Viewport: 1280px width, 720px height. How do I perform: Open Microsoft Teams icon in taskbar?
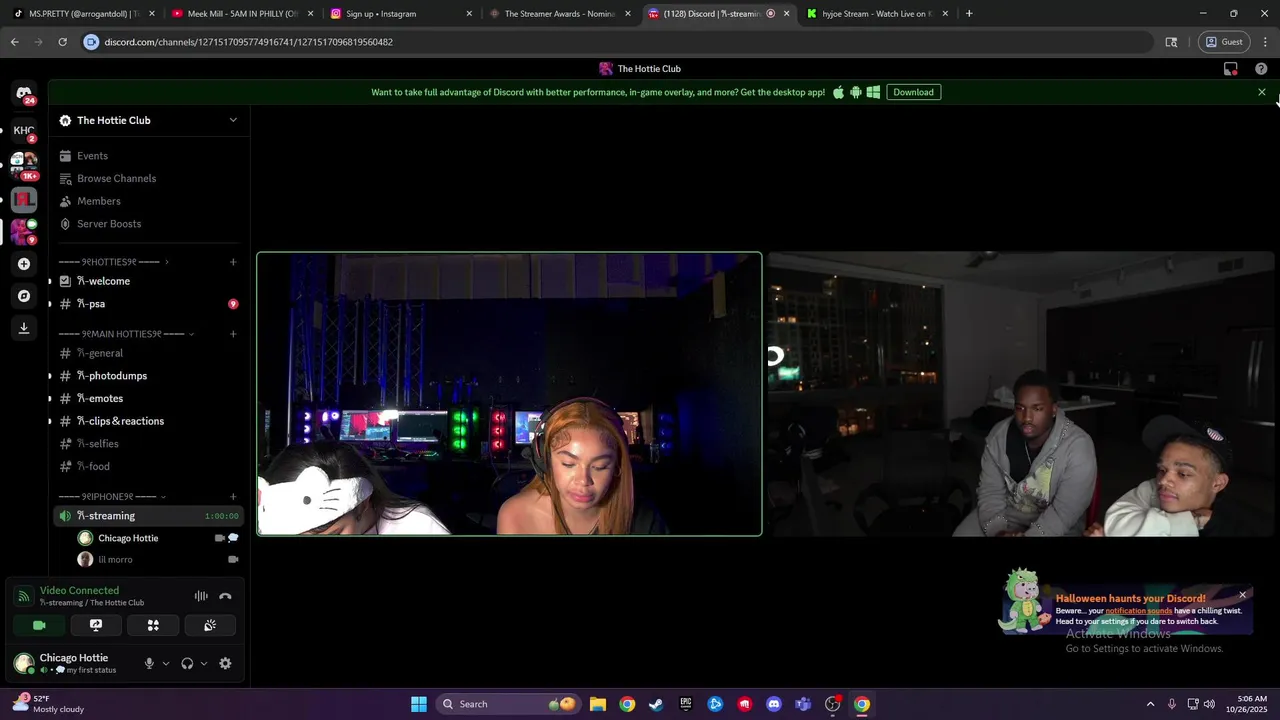click(803, 704)
